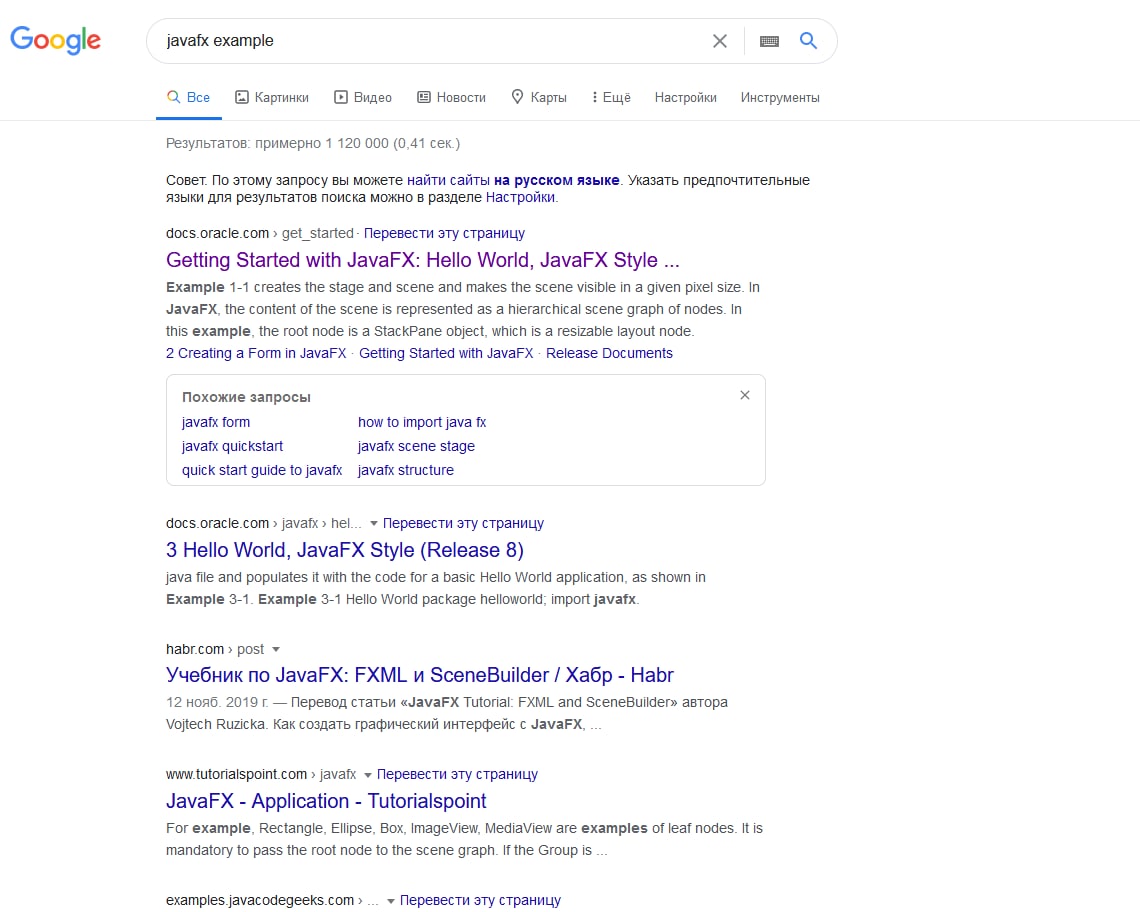Expand dropdown arrow next to examples.javacodegeeks.com

(391, 900)
